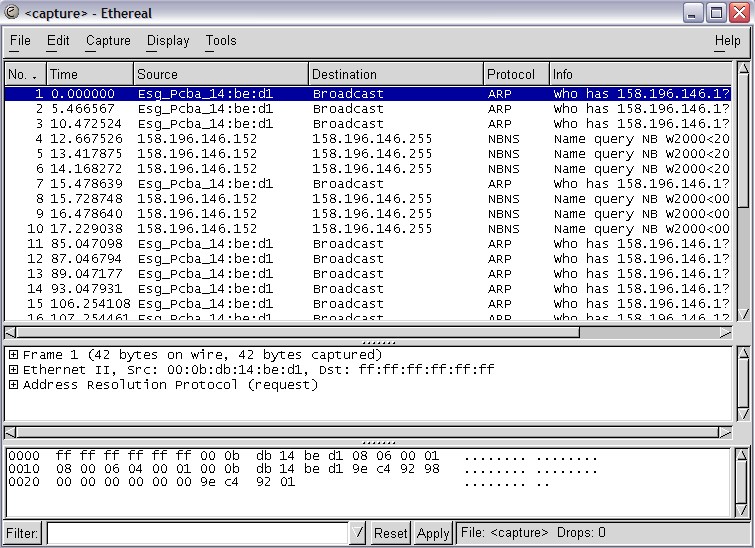Image resolution: width=755 pixels, height=548 pixels.
Task: Click inside the filter text field
Action: pos(197,533)
